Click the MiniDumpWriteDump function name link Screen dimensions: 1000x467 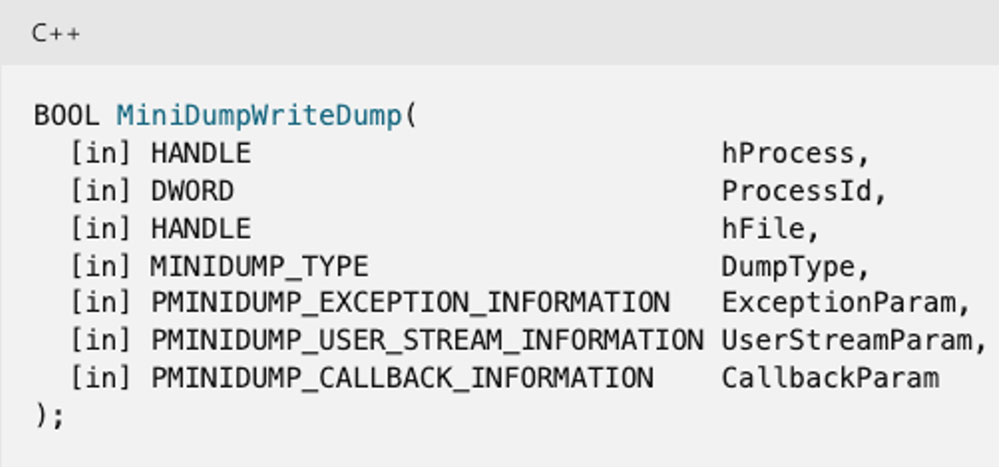(x=259, y=115)
